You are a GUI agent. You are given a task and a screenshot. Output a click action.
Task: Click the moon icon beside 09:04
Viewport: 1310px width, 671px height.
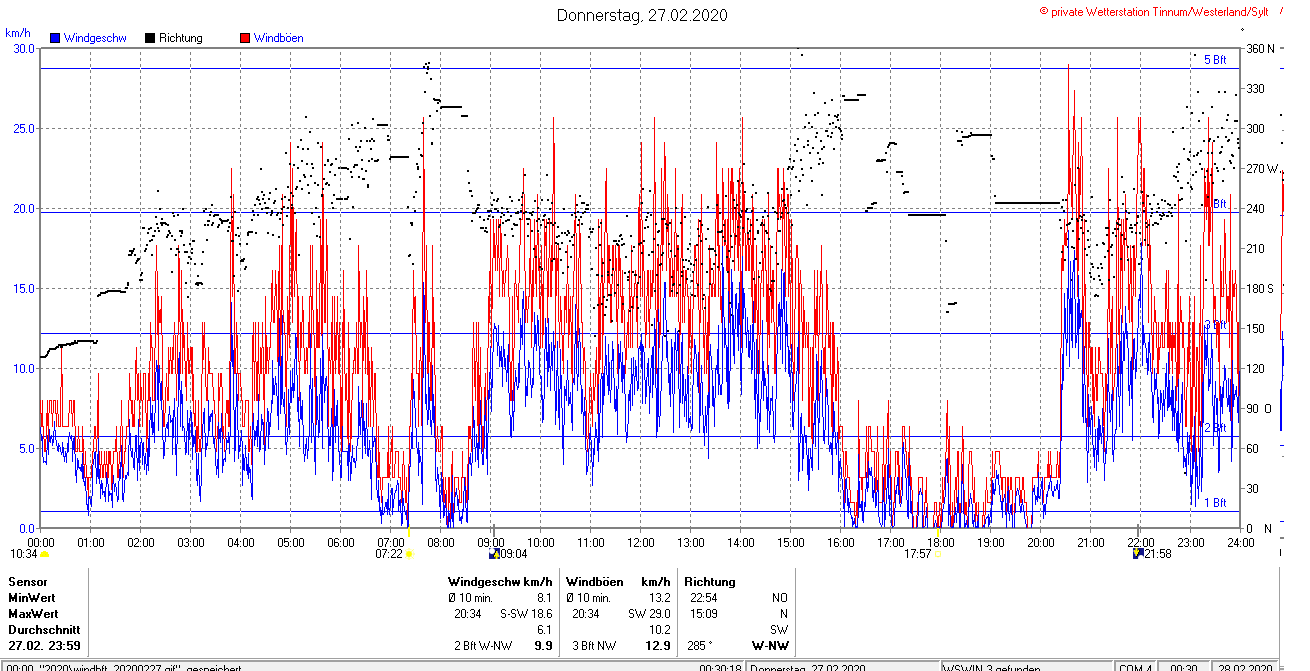[493, 553]
